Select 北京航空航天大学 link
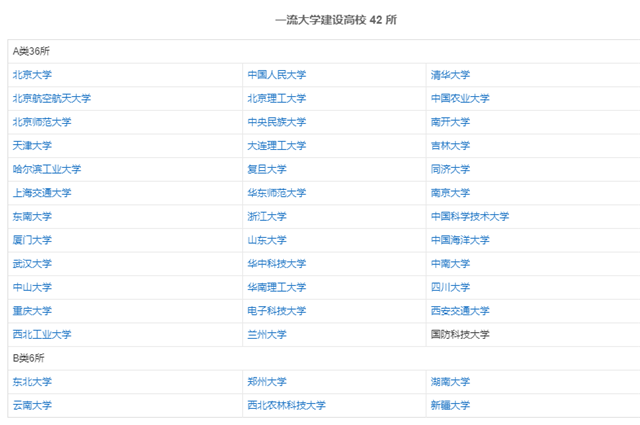640x425 pixels. pos(51,98)
